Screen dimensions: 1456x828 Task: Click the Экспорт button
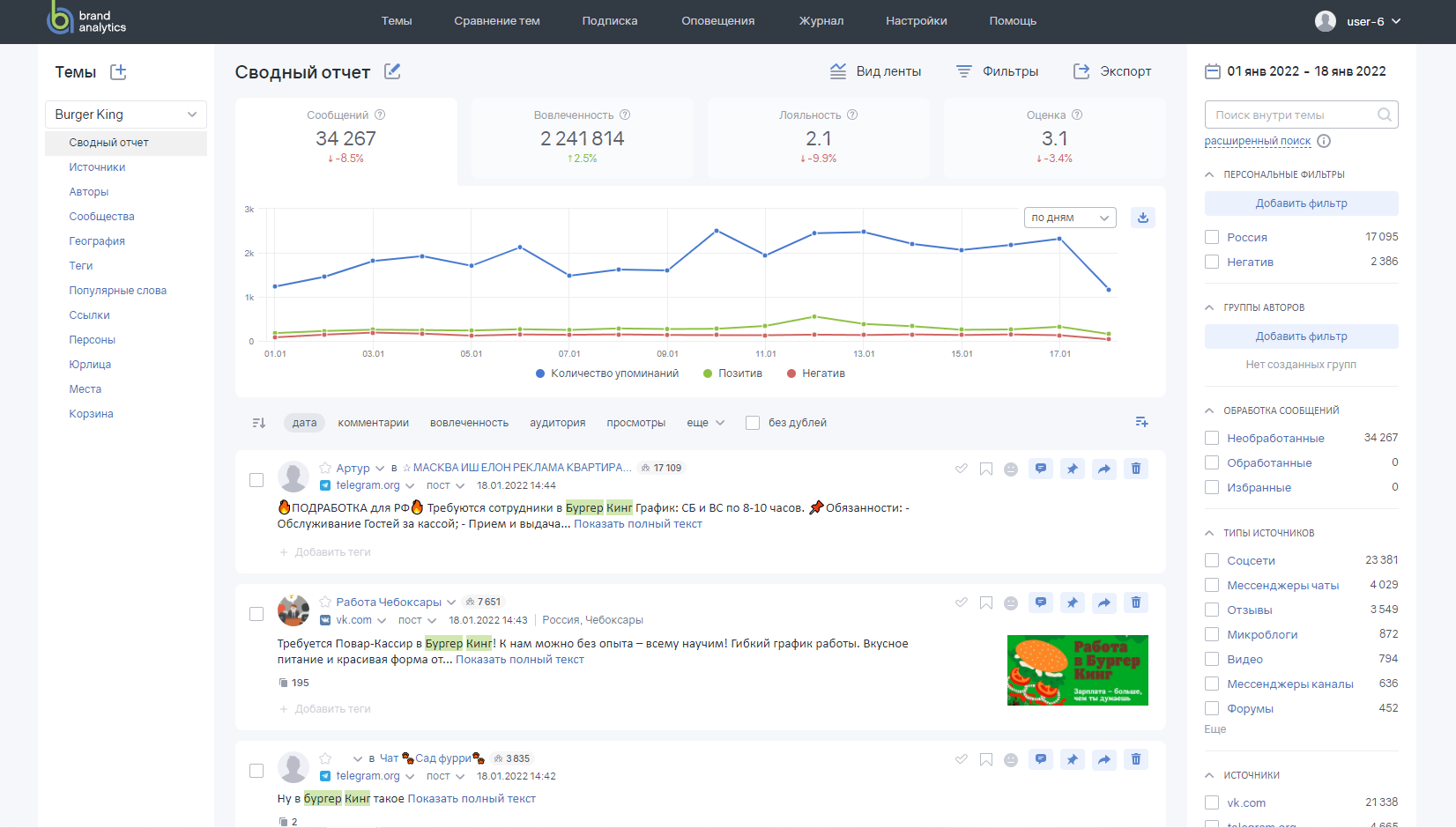pos(1112,71)
